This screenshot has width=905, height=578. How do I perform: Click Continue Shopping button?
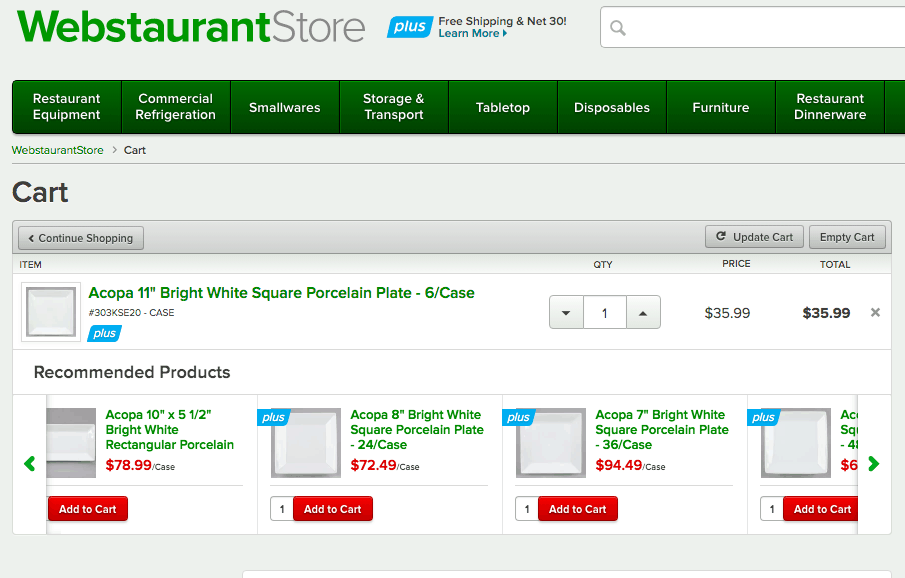[81, 238]
